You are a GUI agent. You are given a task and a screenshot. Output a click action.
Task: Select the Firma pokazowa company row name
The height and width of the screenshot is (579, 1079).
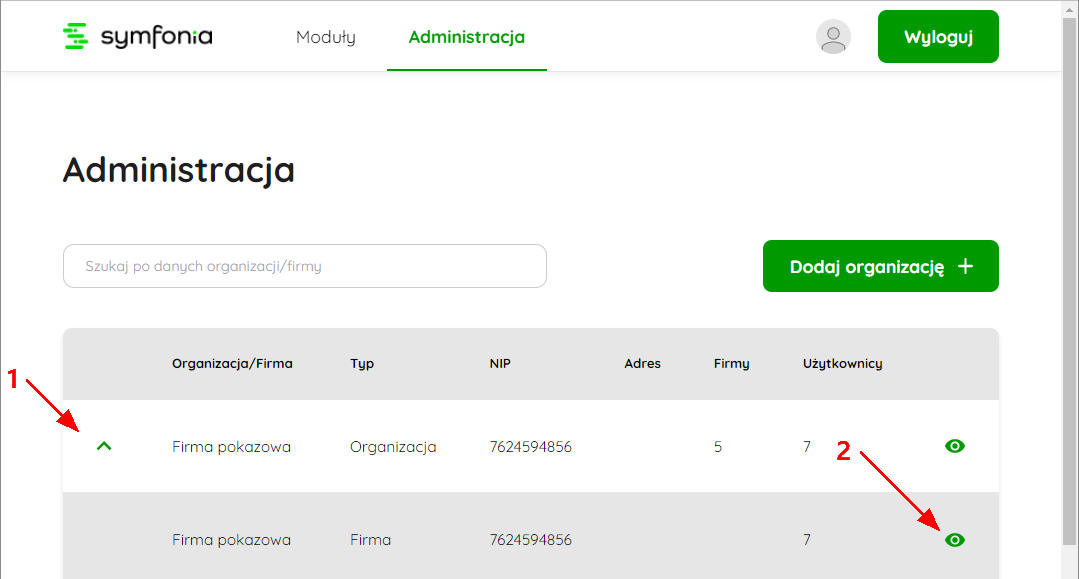tap(231, 540)
